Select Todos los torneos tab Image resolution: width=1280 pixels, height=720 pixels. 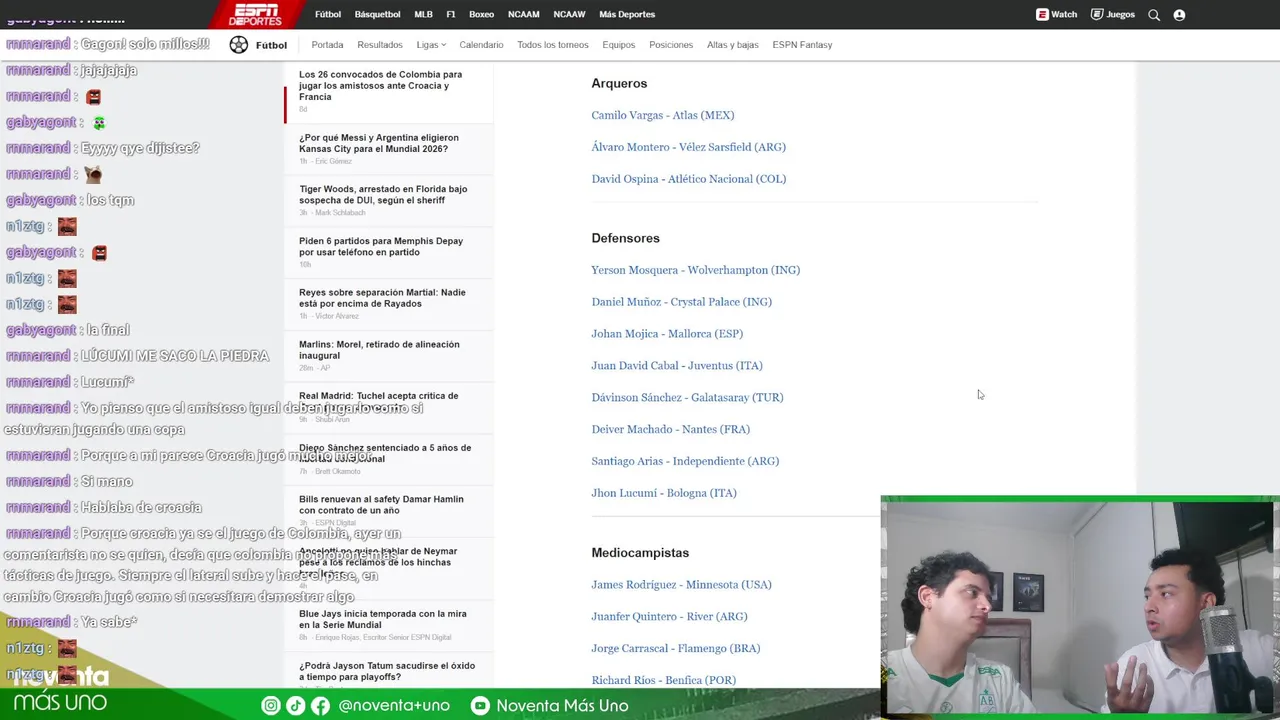click(553, 45)
